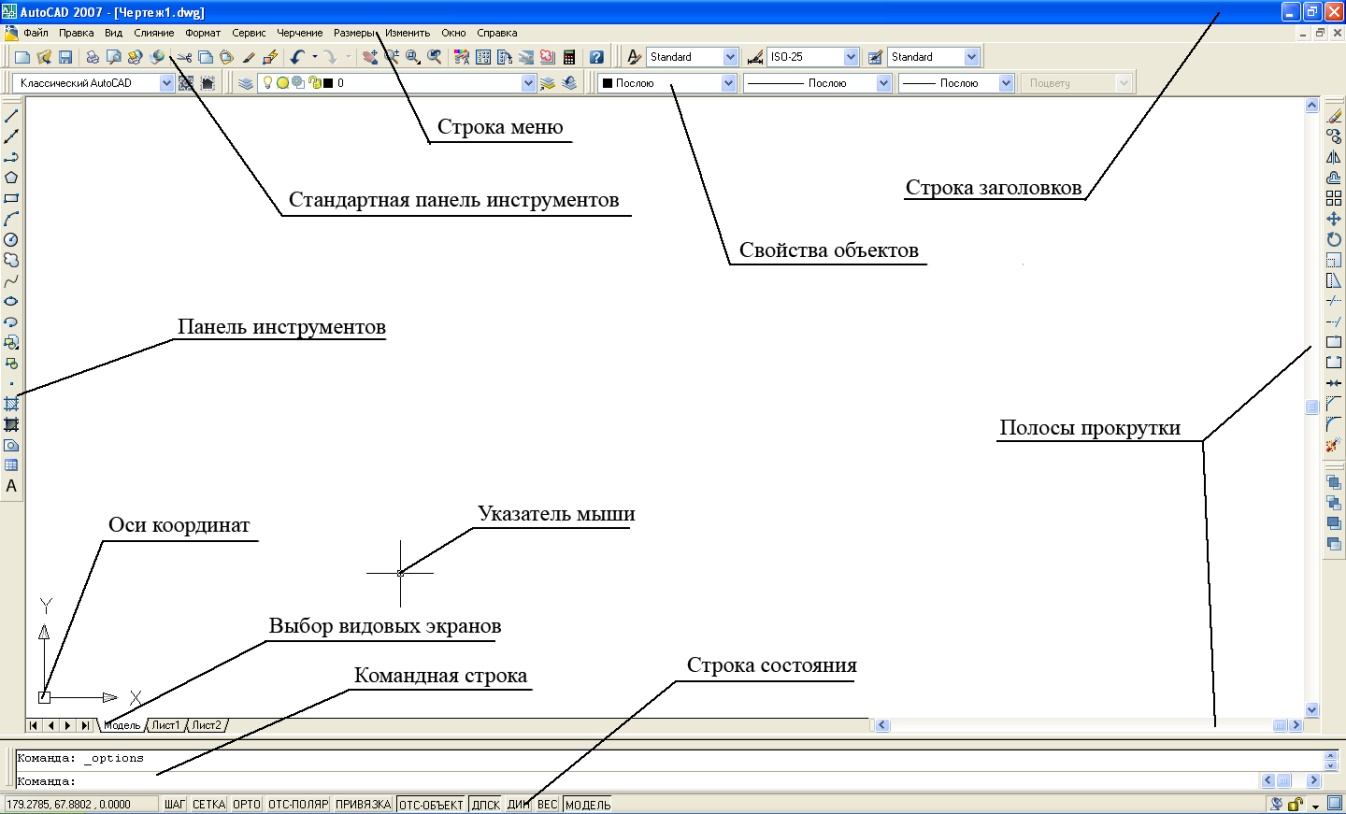Open the layer '0' dropdown list

529,83
